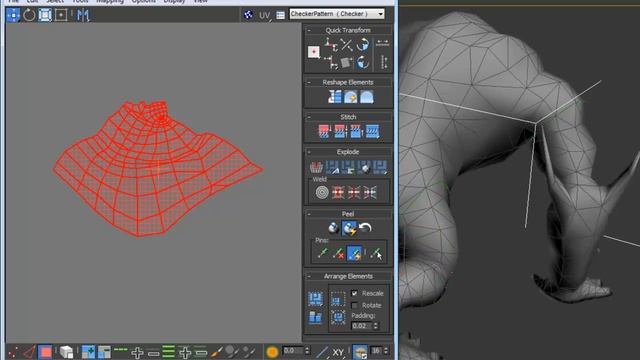Click the Linear Align icon

[346, 44]
